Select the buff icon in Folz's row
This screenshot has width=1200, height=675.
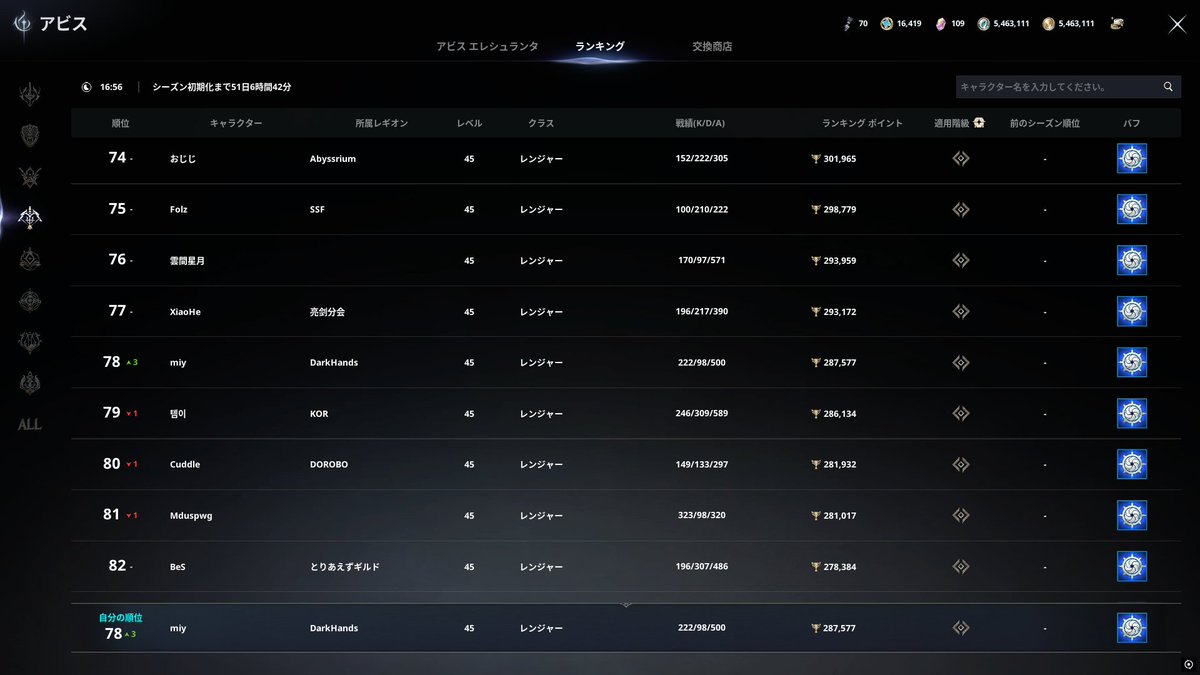1131,209
